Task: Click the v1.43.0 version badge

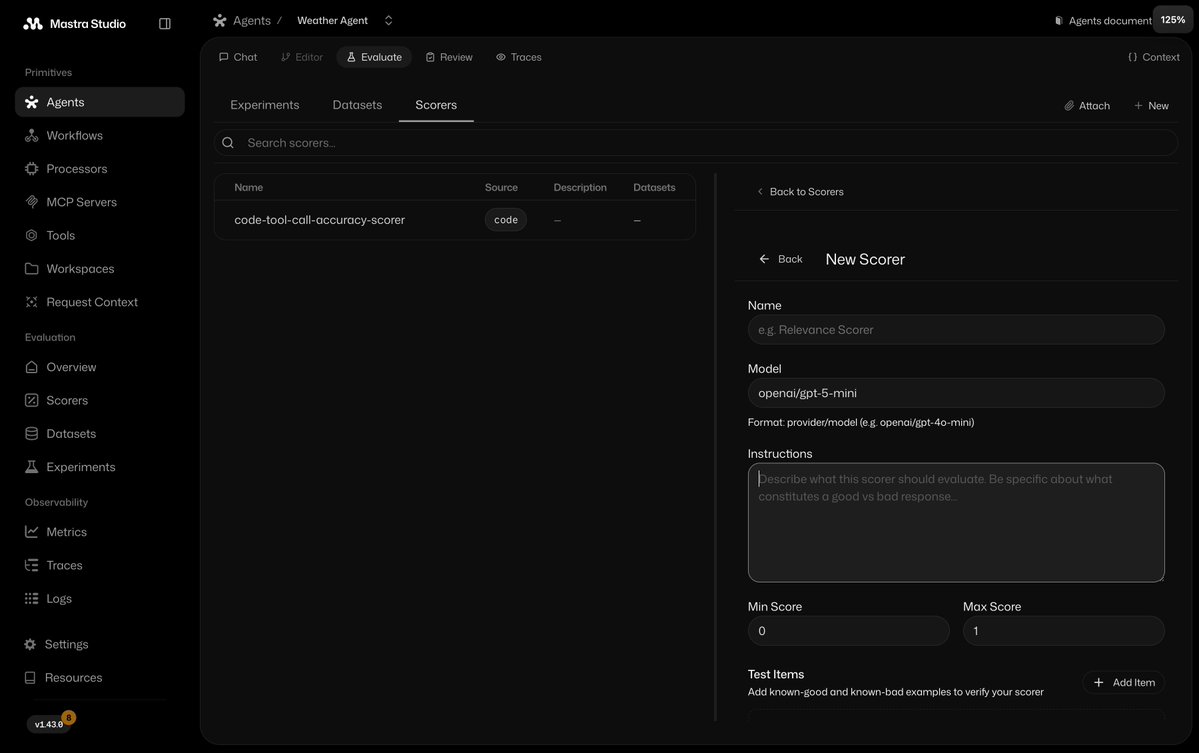Action: [x=49, y=724]
